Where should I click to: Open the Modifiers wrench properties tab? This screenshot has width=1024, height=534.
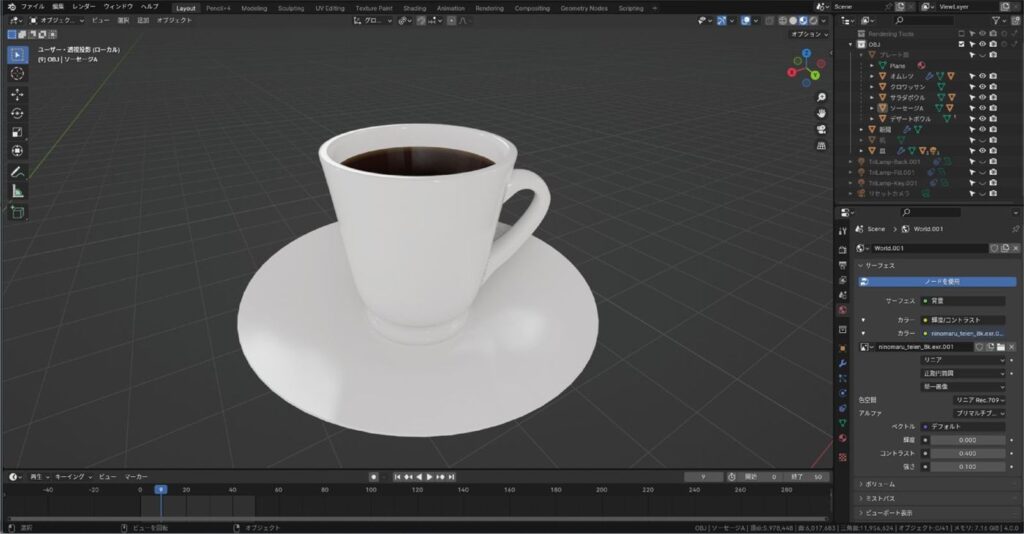(x=842, y=363)
